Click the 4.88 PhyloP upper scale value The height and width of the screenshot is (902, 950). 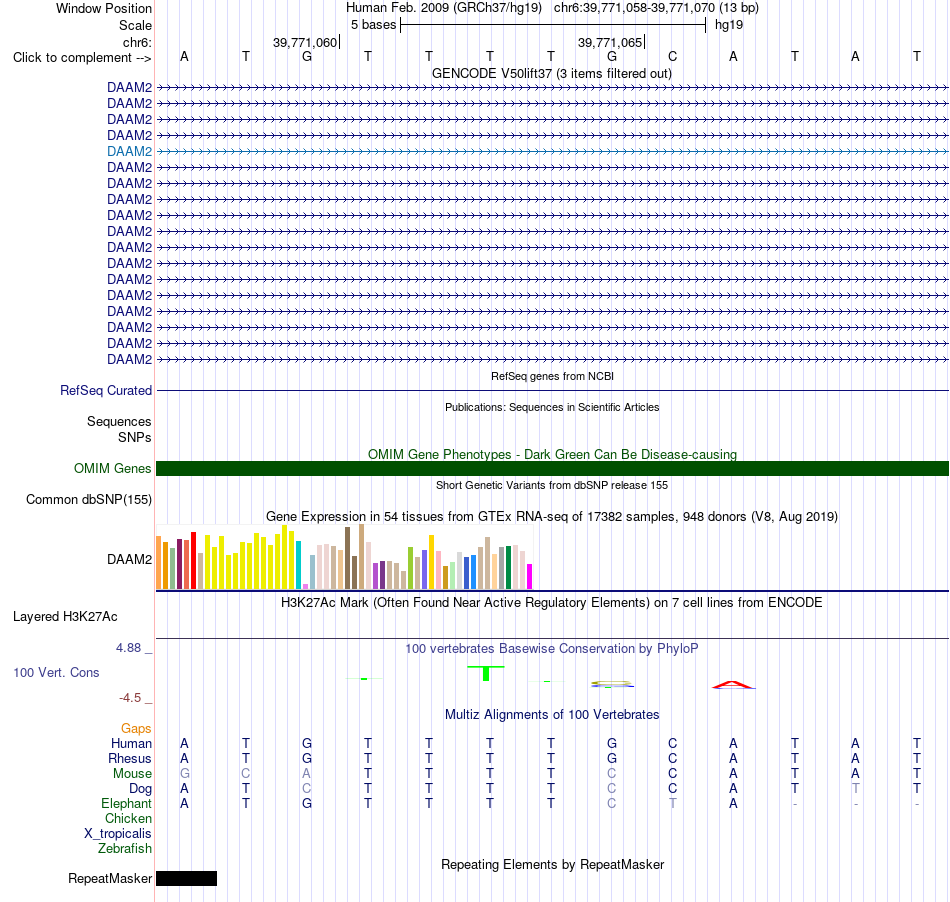(x=128, y=648)
